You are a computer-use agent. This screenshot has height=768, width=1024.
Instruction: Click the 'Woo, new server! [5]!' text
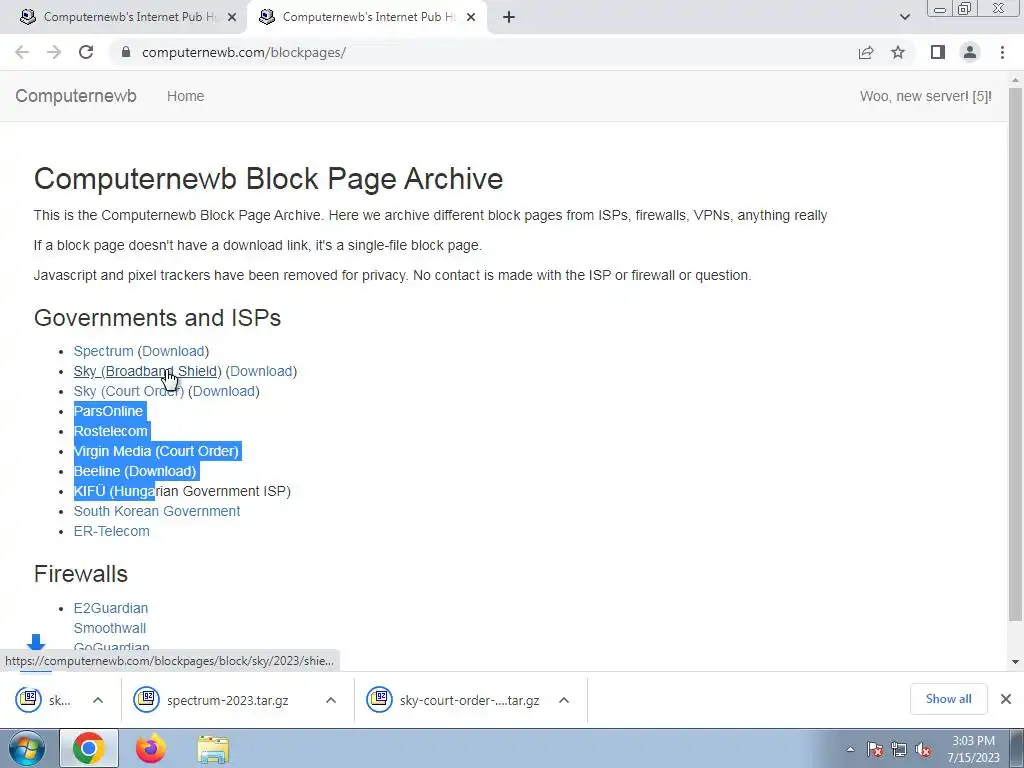(x=925, y=96)
